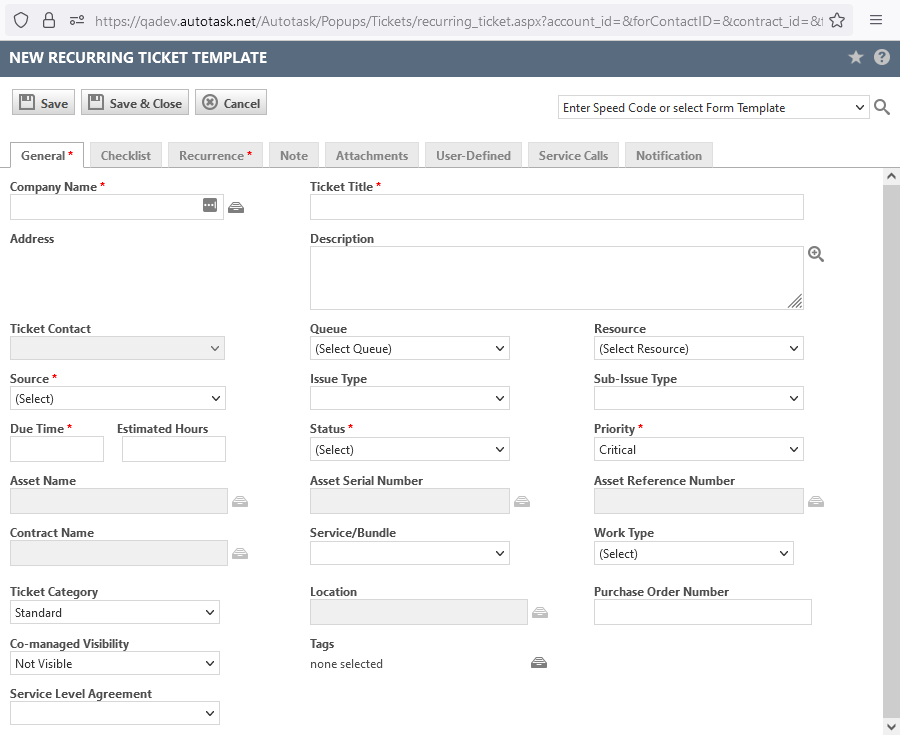The image size is (900, 744).
Task: Click the scrollbar down arrow
Action: click(x=891, y=727)
